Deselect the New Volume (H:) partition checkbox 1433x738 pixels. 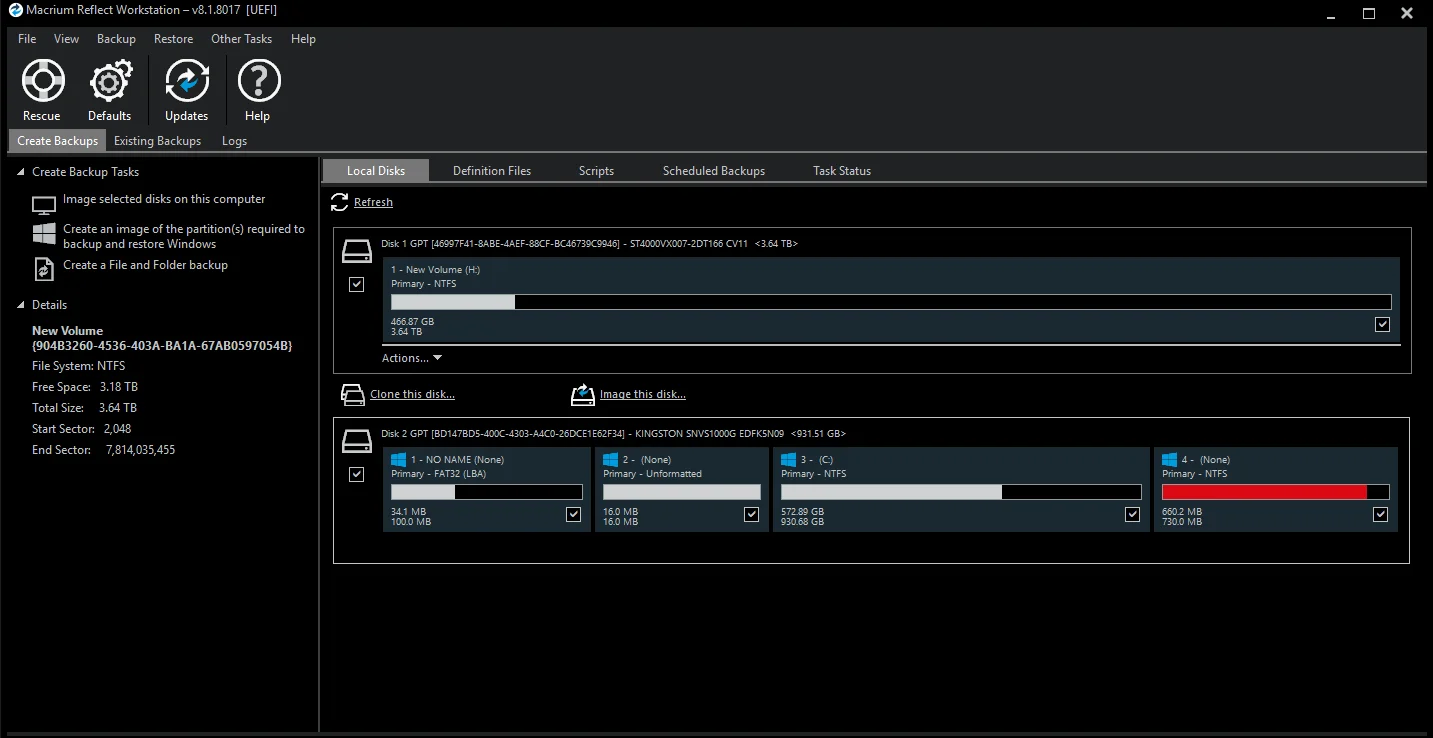(1382, 325)
